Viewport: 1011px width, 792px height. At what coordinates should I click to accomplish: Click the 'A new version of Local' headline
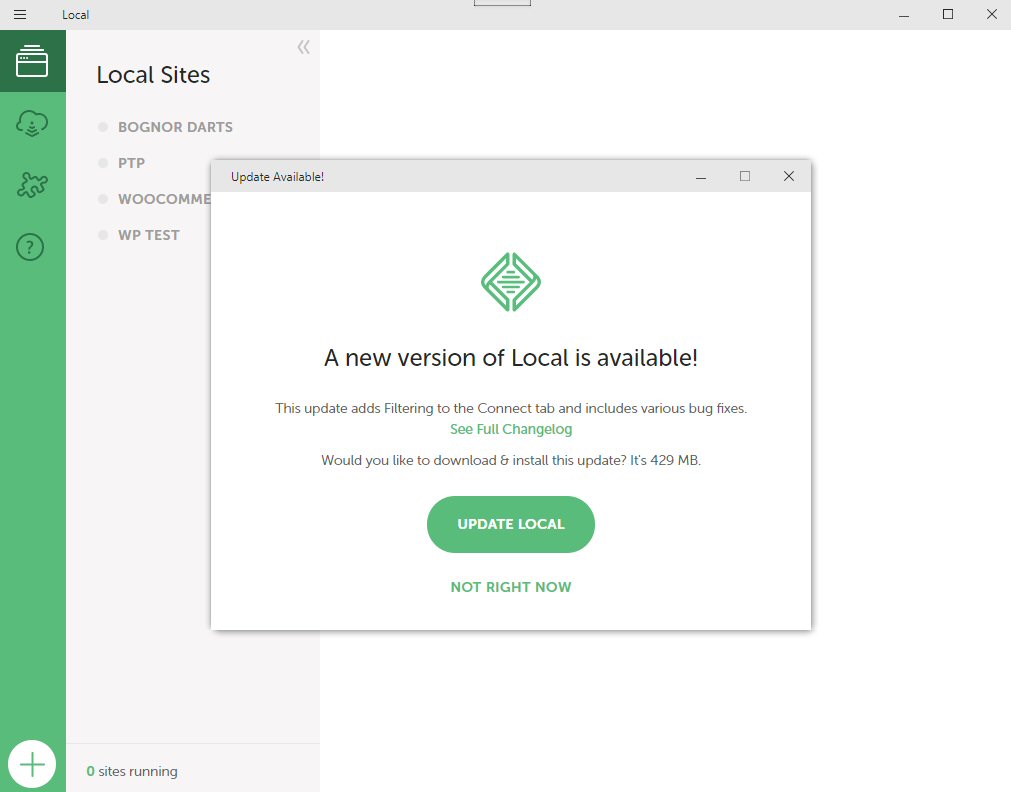(x=511, y=358)
